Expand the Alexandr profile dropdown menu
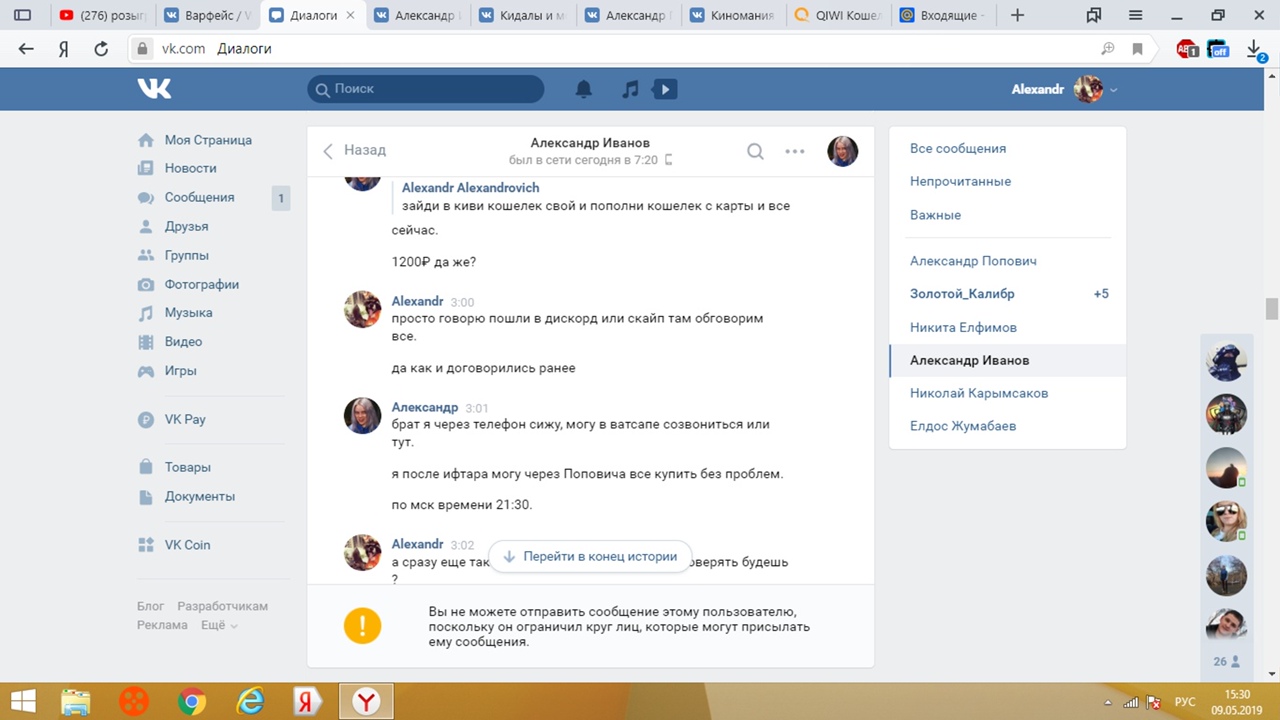This screenshot has height=720, width=1280. click(x=1113, y=90)
